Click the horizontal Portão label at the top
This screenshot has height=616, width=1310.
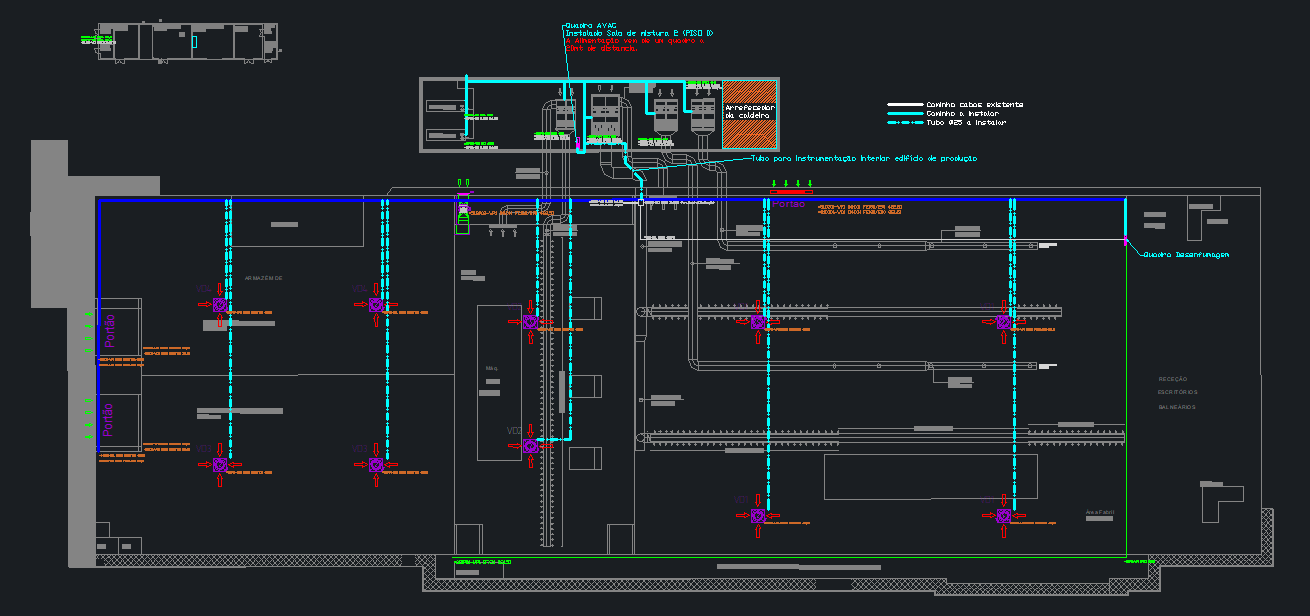pyautogui.click(x=788, y=203)
